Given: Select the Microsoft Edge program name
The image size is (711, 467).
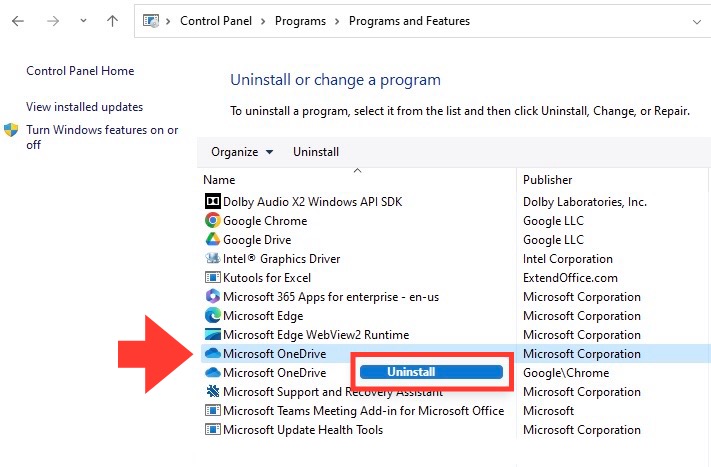Looking at the screenshot, I should pyautogui.click(x=263, y=316).
